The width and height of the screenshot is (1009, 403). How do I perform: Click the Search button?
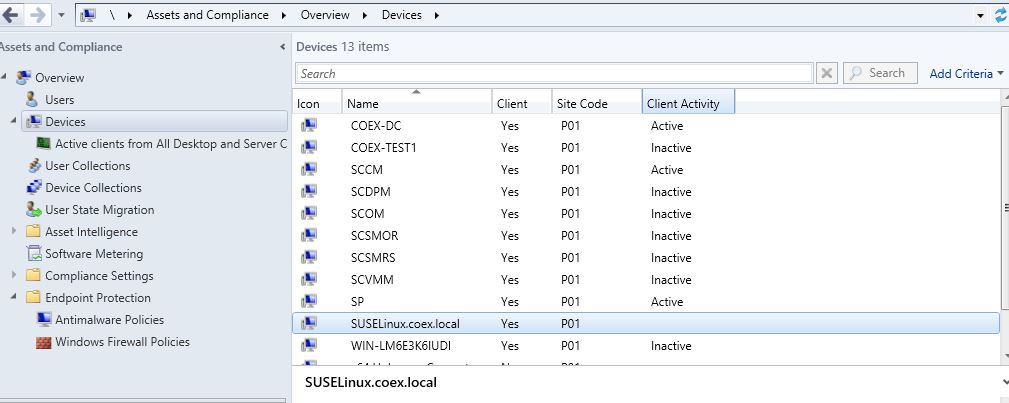[x=880, y=73]
